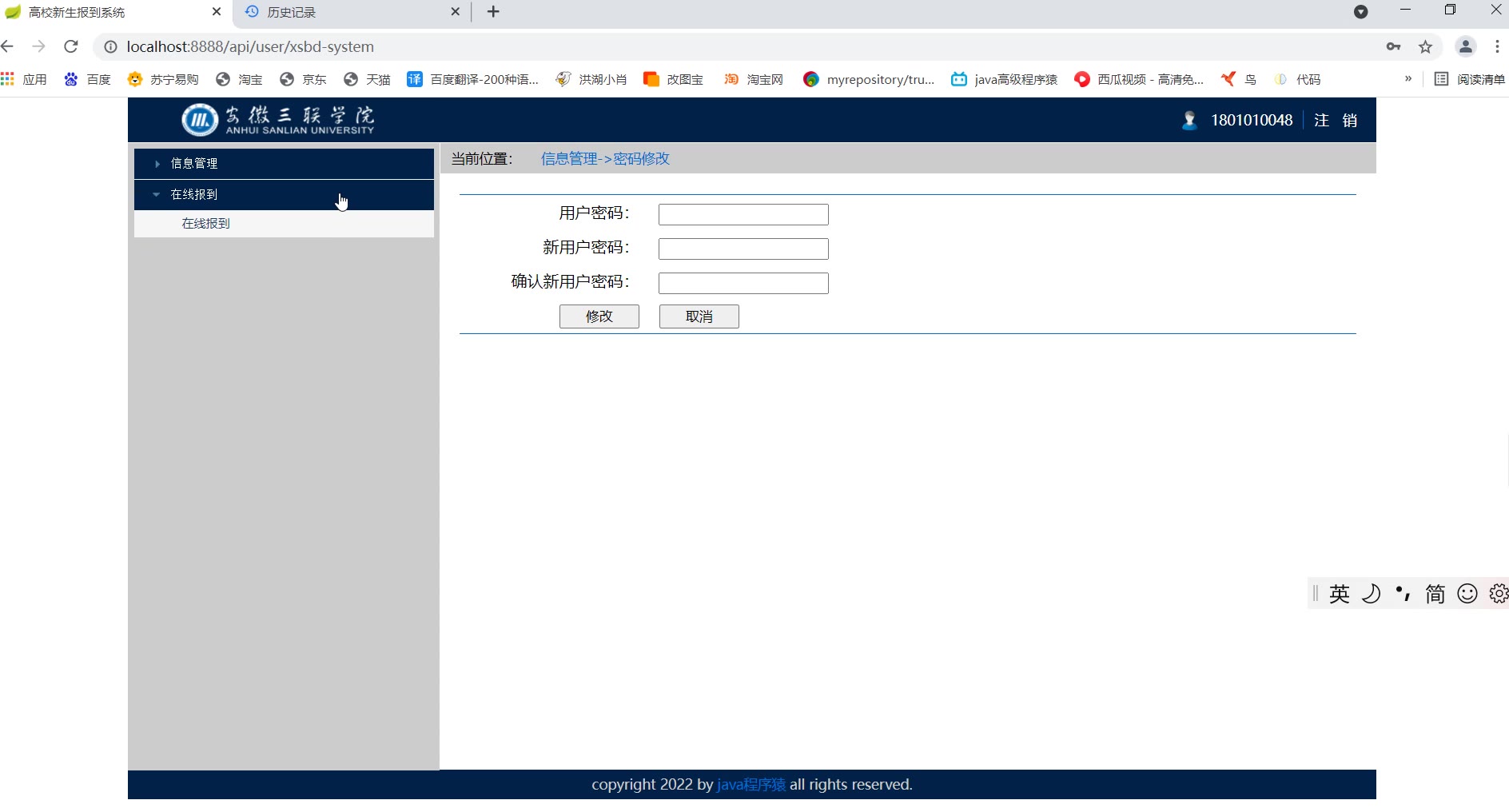Toggle IME English mode 英
Viewport: 1509px width, 812px height.
click(x=1340, y=594)
